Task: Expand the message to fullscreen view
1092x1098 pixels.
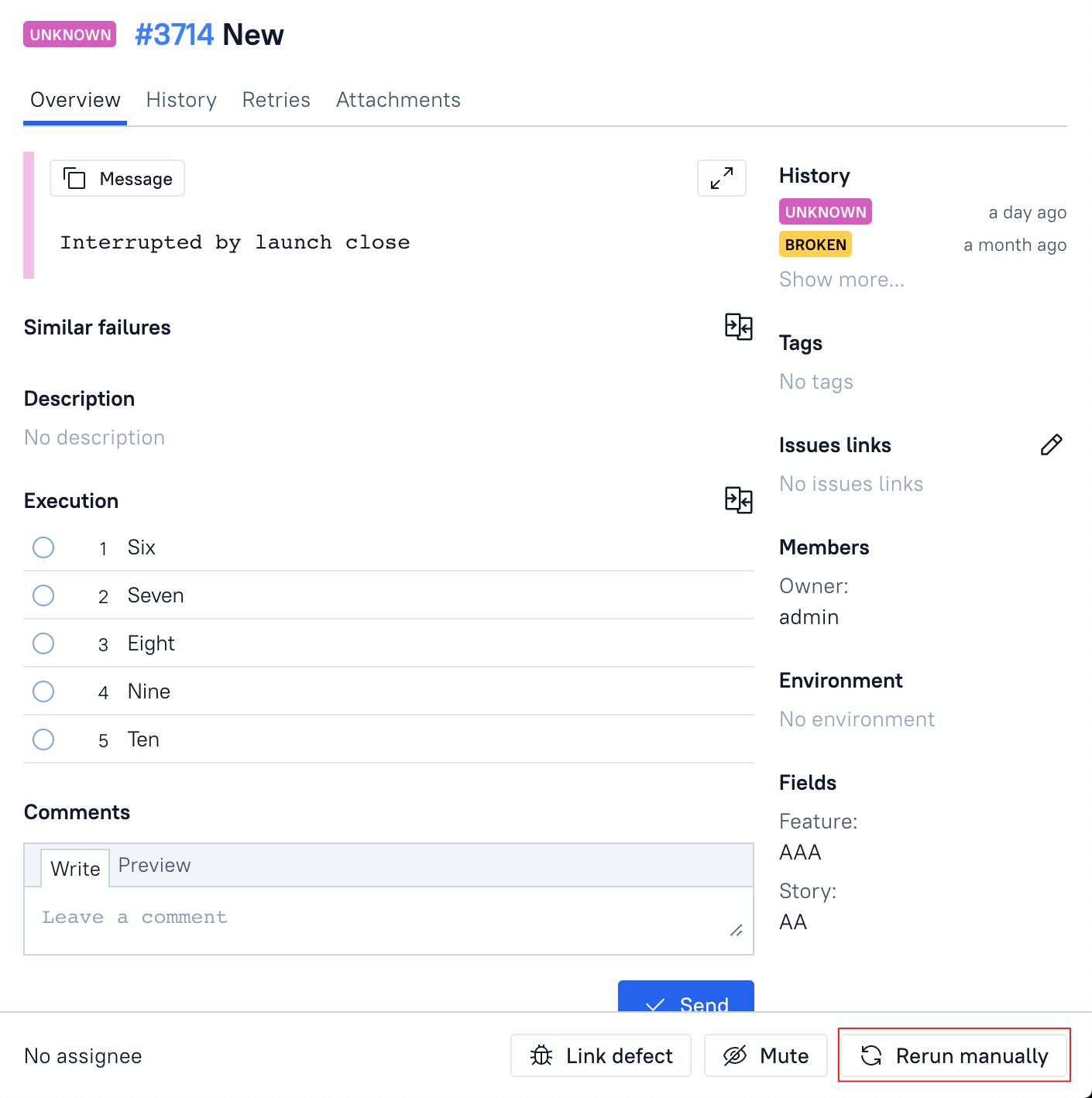Action: 721,178
